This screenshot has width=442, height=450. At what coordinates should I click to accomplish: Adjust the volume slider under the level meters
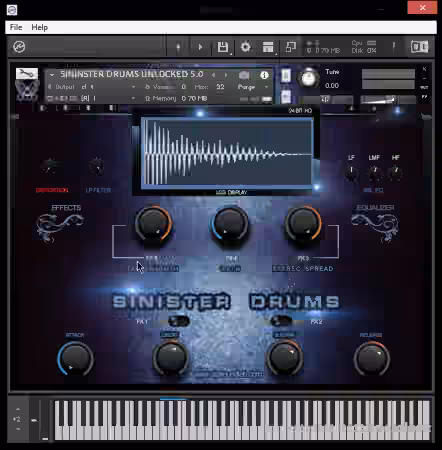[x=388, y=99]
